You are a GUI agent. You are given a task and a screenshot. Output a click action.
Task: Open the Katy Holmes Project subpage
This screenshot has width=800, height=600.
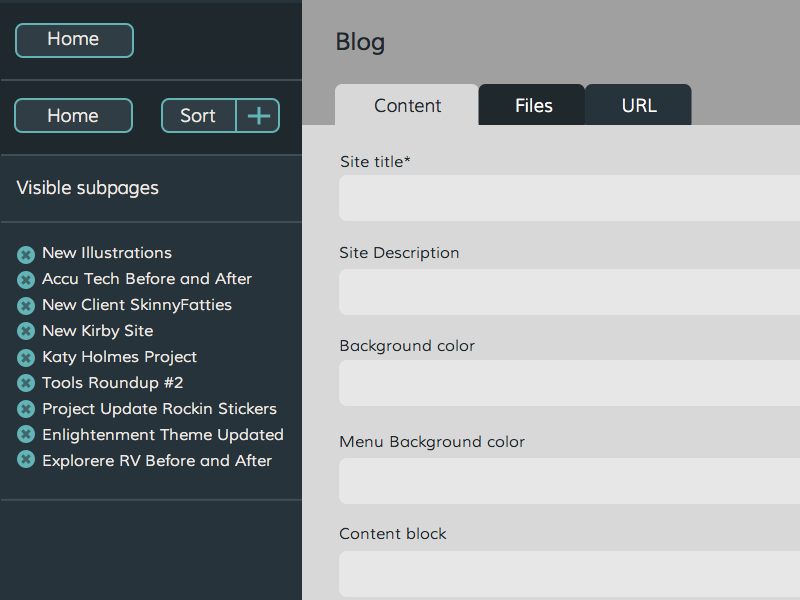pyautogui.click(x=119, y=357)
